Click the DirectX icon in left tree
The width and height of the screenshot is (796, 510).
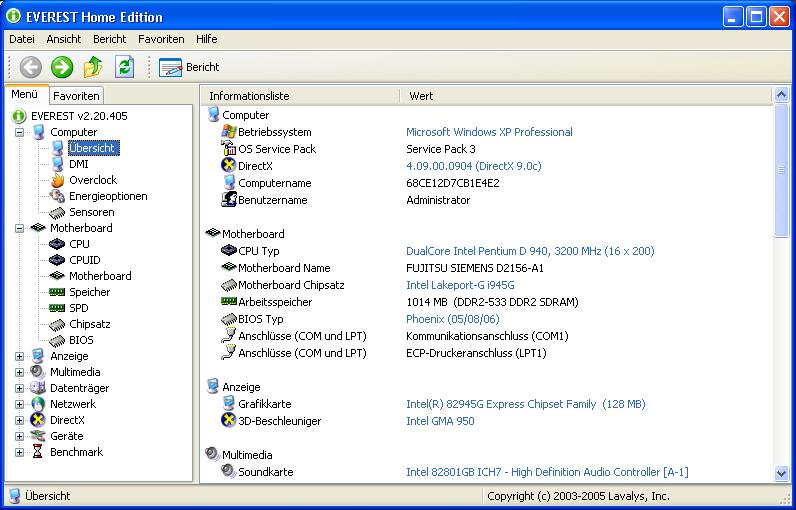38,420
